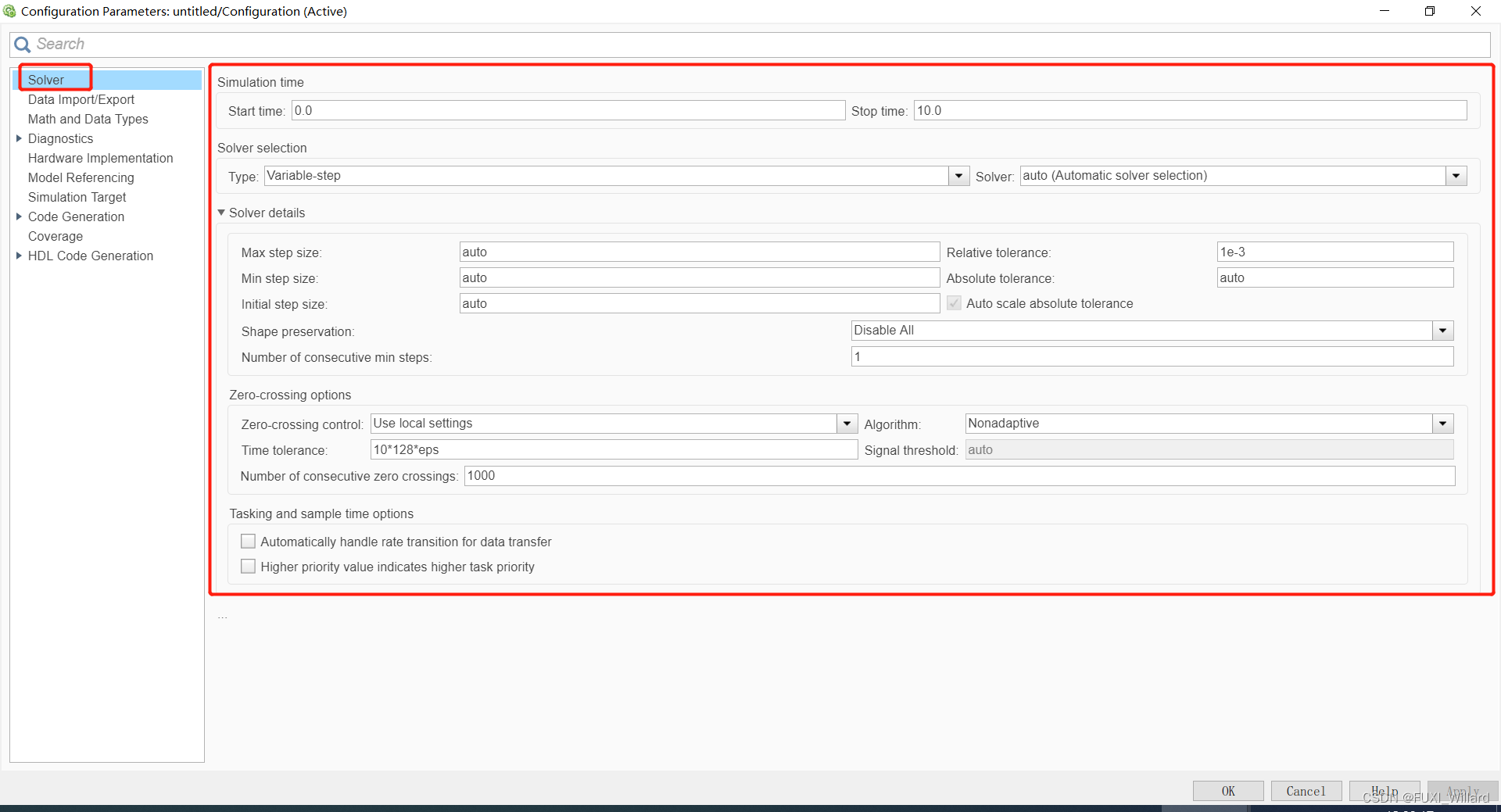Collapse the Solver details section
This screenshot has height=812, width=1501.
point(221,213)
